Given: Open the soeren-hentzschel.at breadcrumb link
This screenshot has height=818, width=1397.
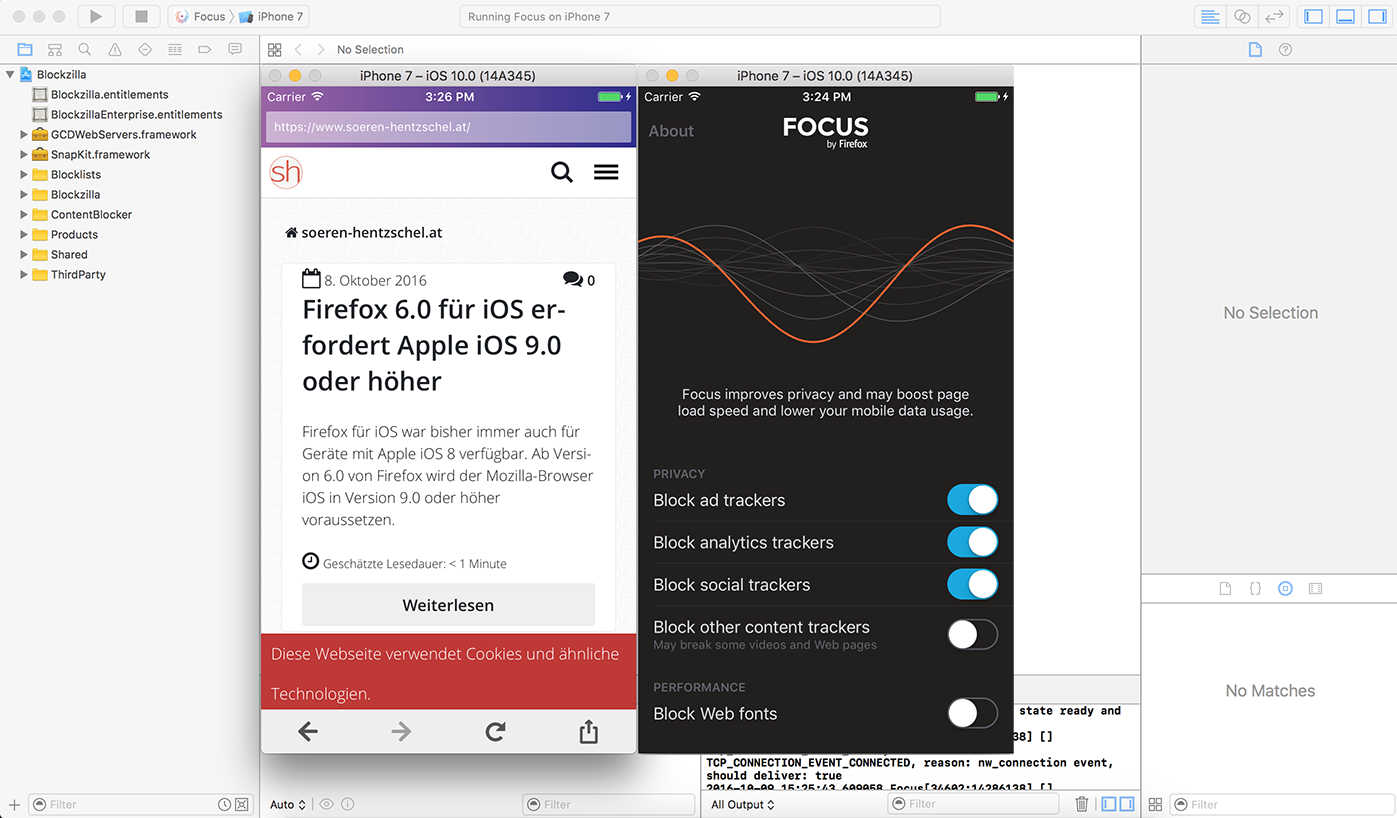Looking at the screenshot, I should pos(364,232).
